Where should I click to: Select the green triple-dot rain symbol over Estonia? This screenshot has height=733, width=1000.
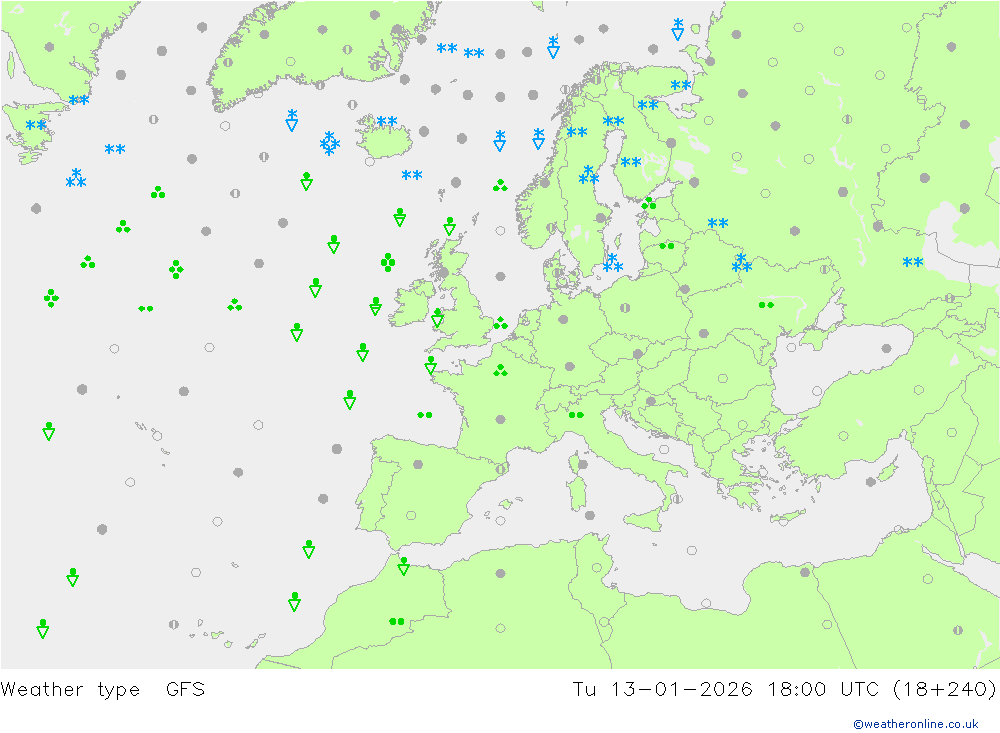pos(649,204)
